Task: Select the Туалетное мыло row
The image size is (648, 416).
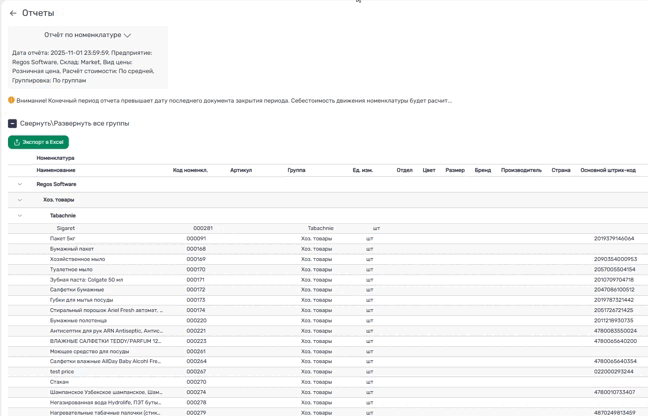Action: [x=71, y=269]
